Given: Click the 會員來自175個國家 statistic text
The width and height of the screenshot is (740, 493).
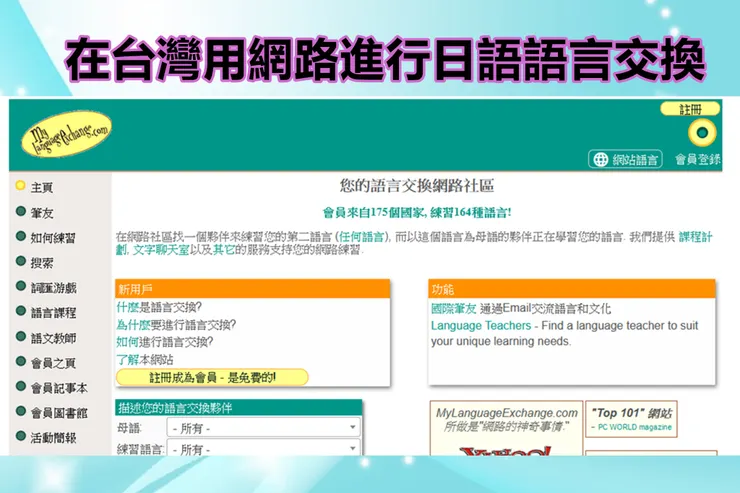Looking at the screenshot, I should coord(417,213).
